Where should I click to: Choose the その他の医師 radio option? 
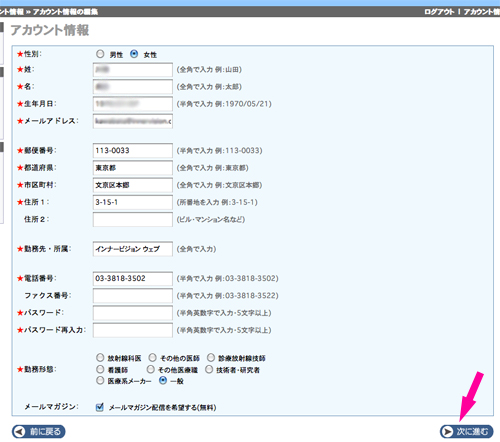pyautogui.click(x=152, y=358)
